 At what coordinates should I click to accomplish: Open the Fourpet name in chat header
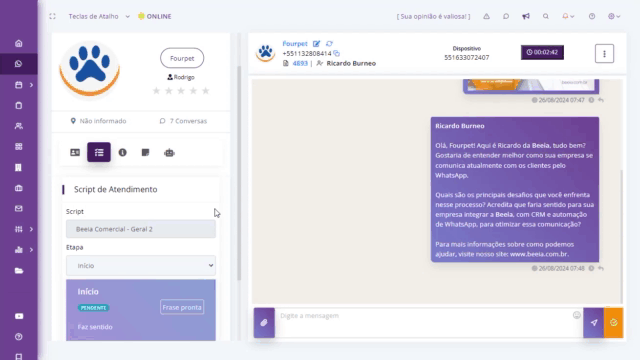click(x=295, y=44)
